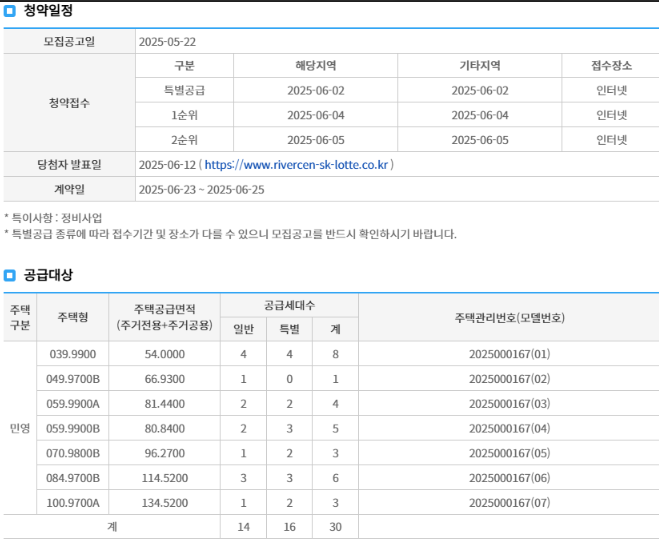Select housing type '049.9700B'
The image size is (659, 541).
click(x=73, y=379)
